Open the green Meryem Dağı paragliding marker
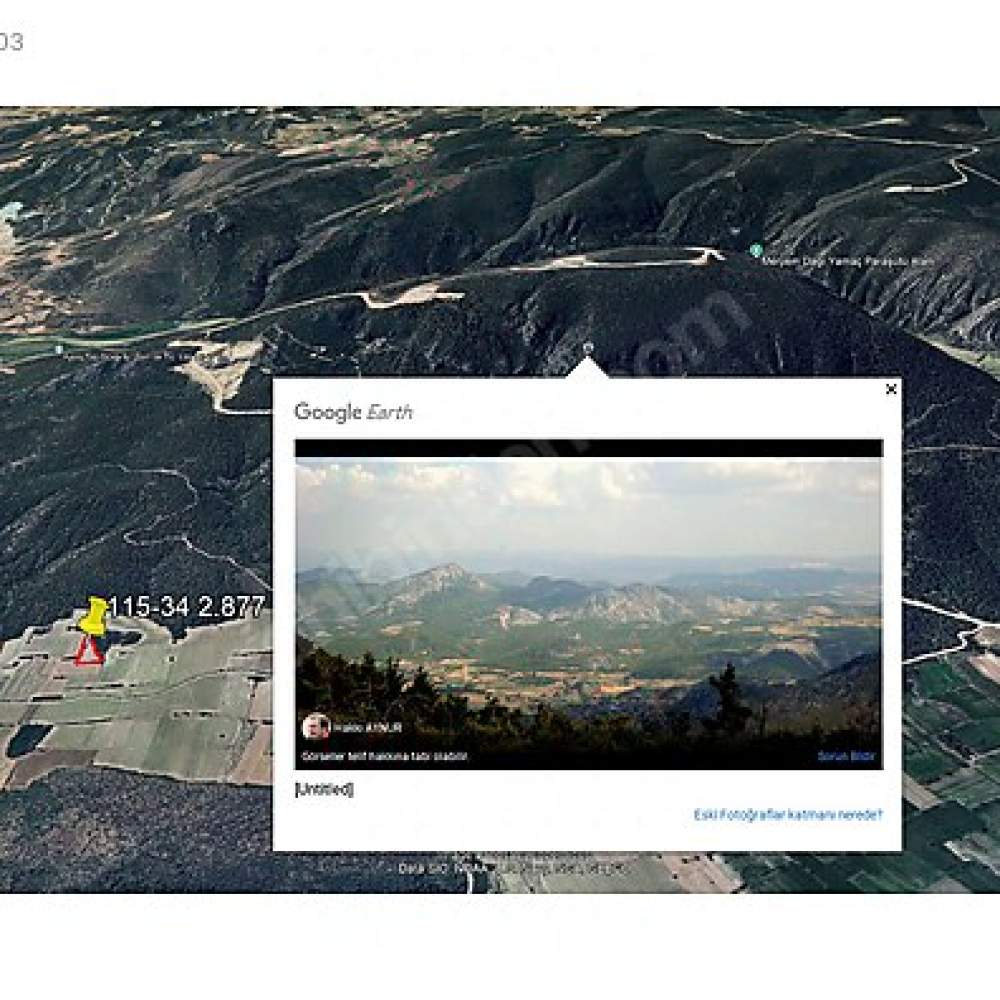 coord(756,250)
